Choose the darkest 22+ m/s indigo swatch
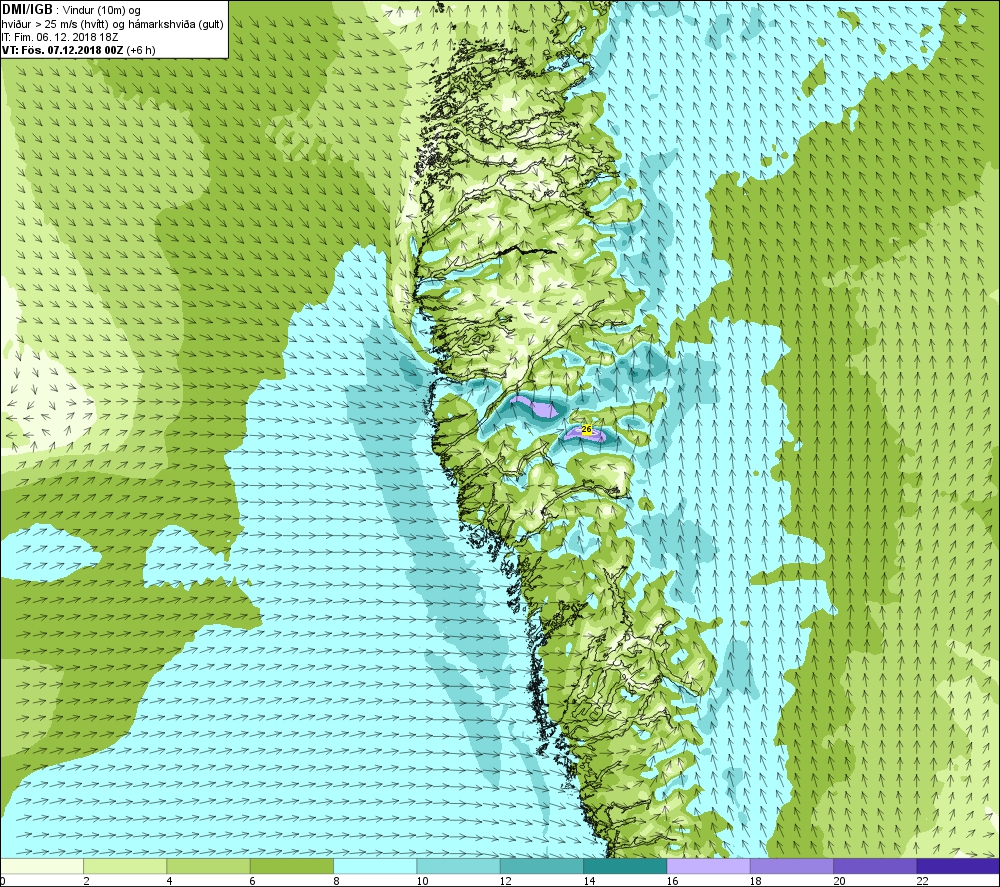Viewport: 1000px width, 887px height. (958, 866)
